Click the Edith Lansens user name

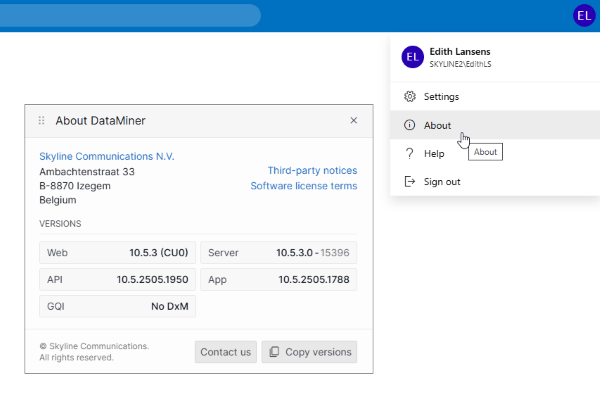point(460,52)
